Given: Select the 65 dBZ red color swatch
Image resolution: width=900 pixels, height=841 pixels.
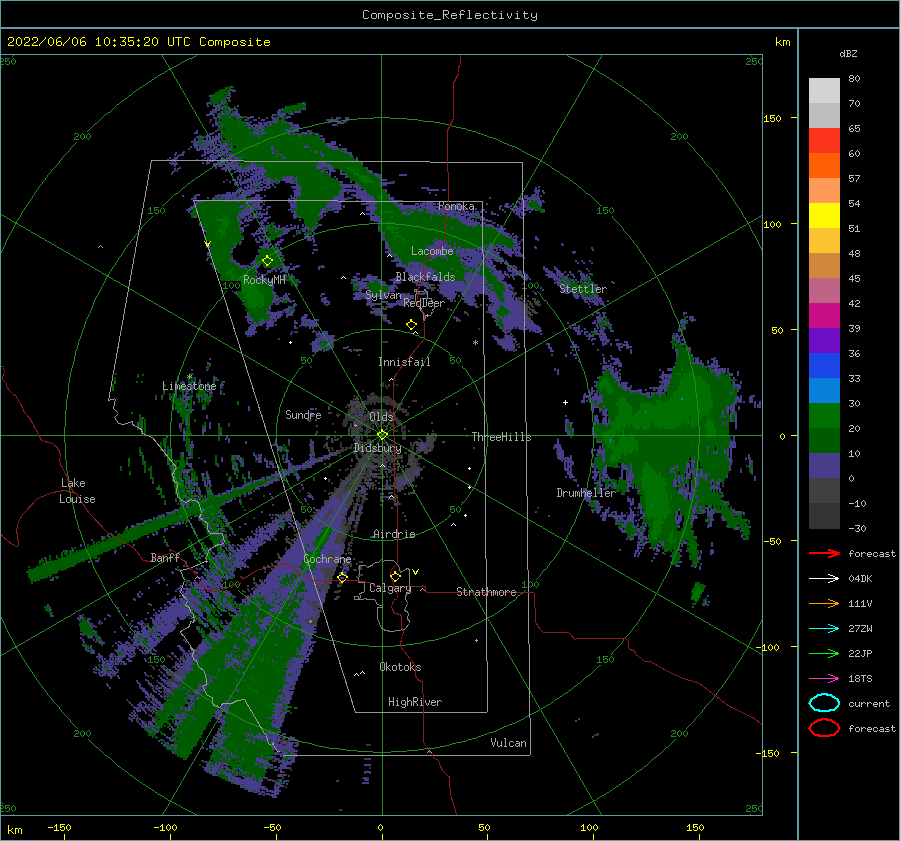Looking at the screenshot, I should tap(824, 140).
